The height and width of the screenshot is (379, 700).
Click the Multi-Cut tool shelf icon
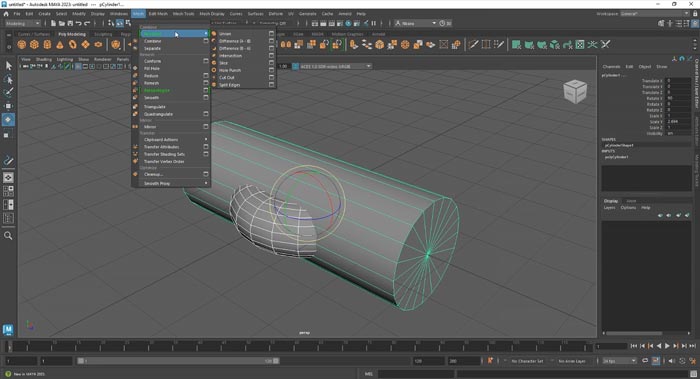[473, 45]
